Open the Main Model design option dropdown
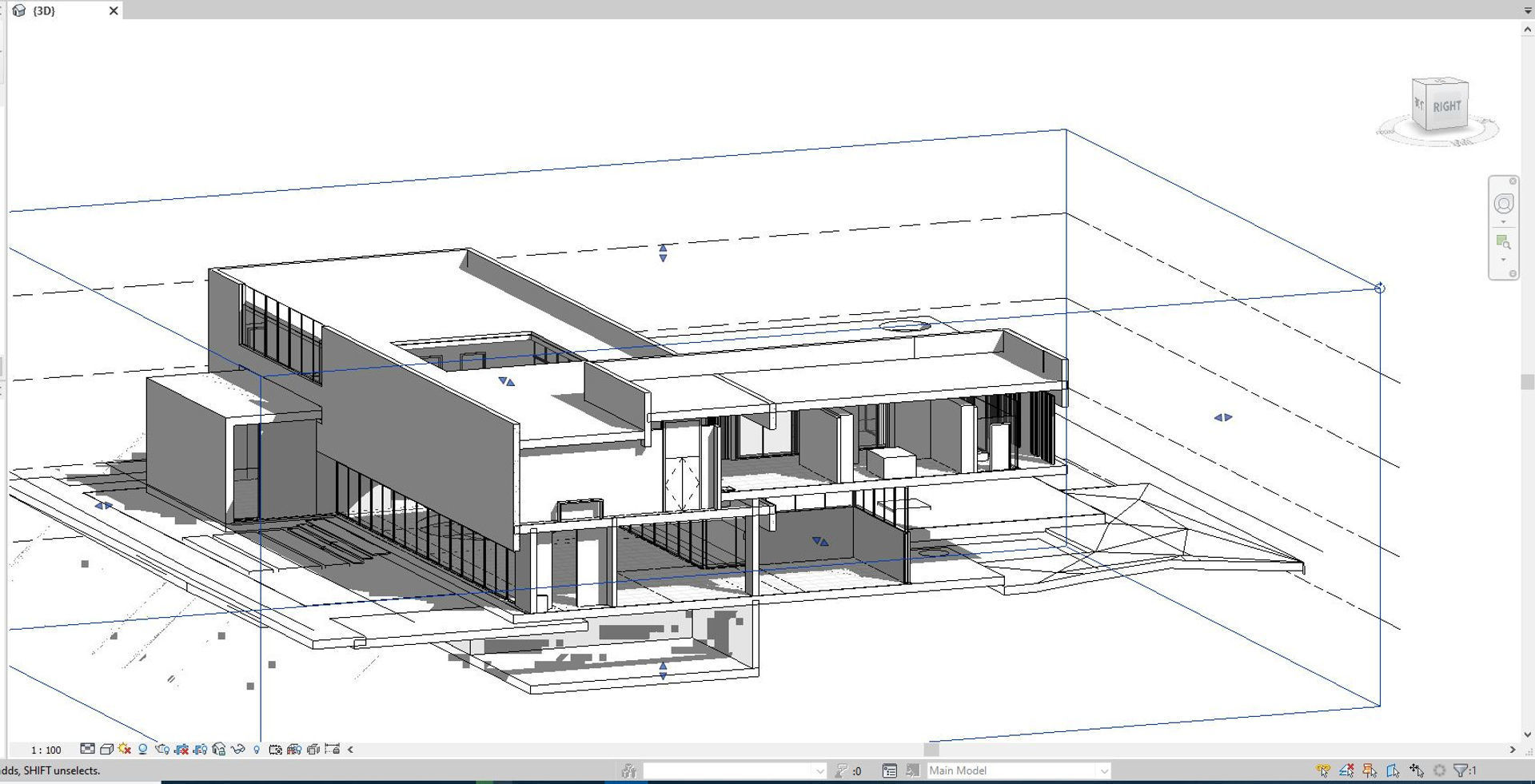 tap(1018, 770)
